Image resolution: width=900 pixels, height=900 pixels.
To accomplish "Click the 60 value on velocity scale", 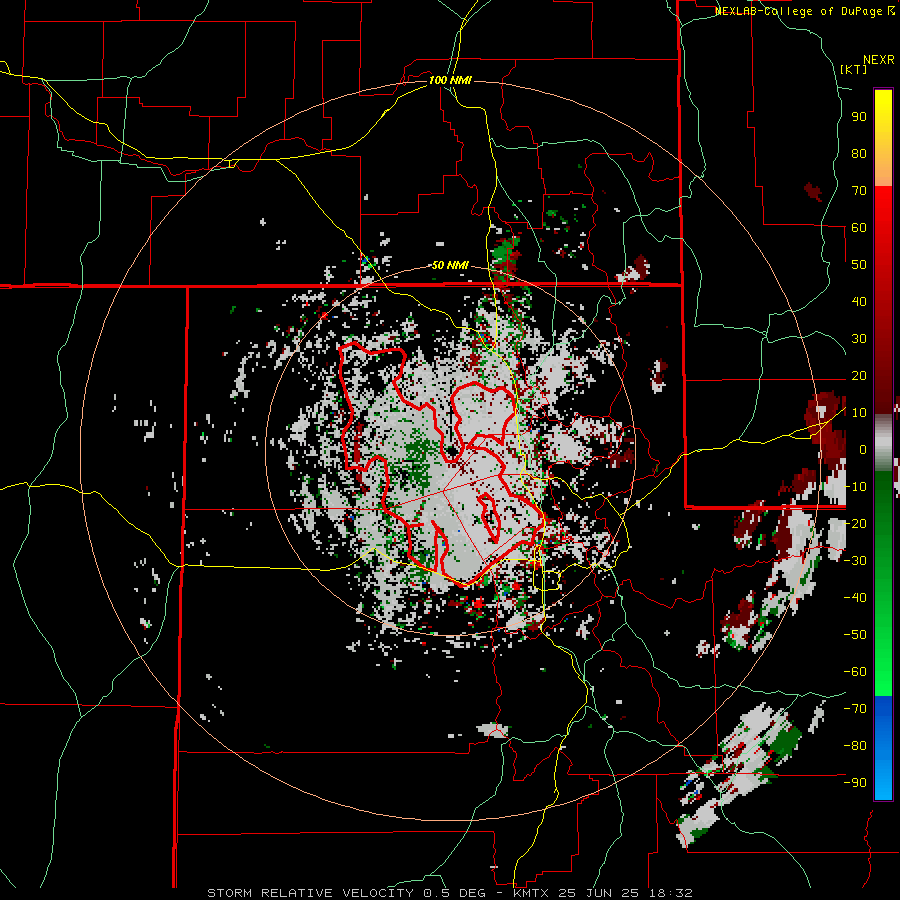I will [x=859, y=227].
